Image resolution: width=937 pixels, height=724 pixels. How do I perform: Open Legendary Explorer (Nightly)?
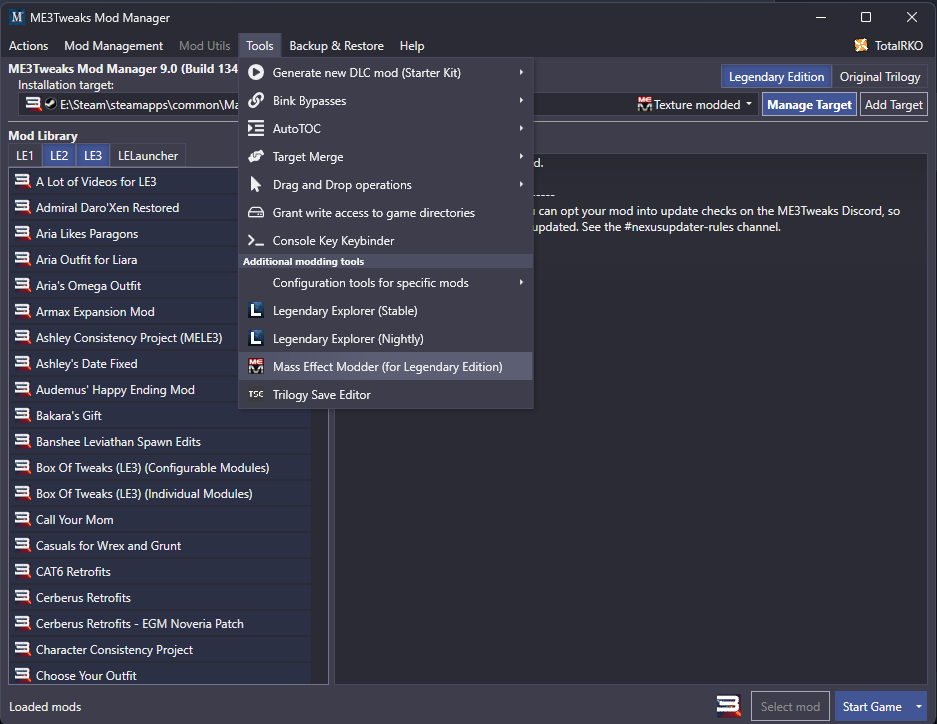click(x=385, y=339)
